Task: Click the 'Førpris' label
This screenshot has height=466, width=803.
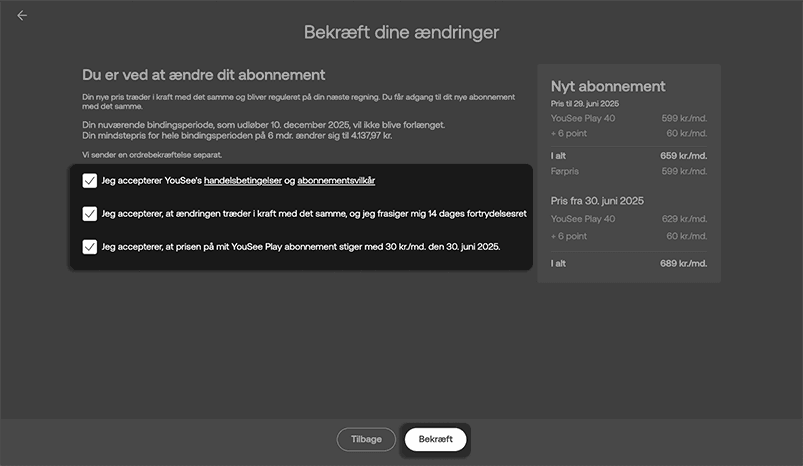Action: tap(564, 171)
